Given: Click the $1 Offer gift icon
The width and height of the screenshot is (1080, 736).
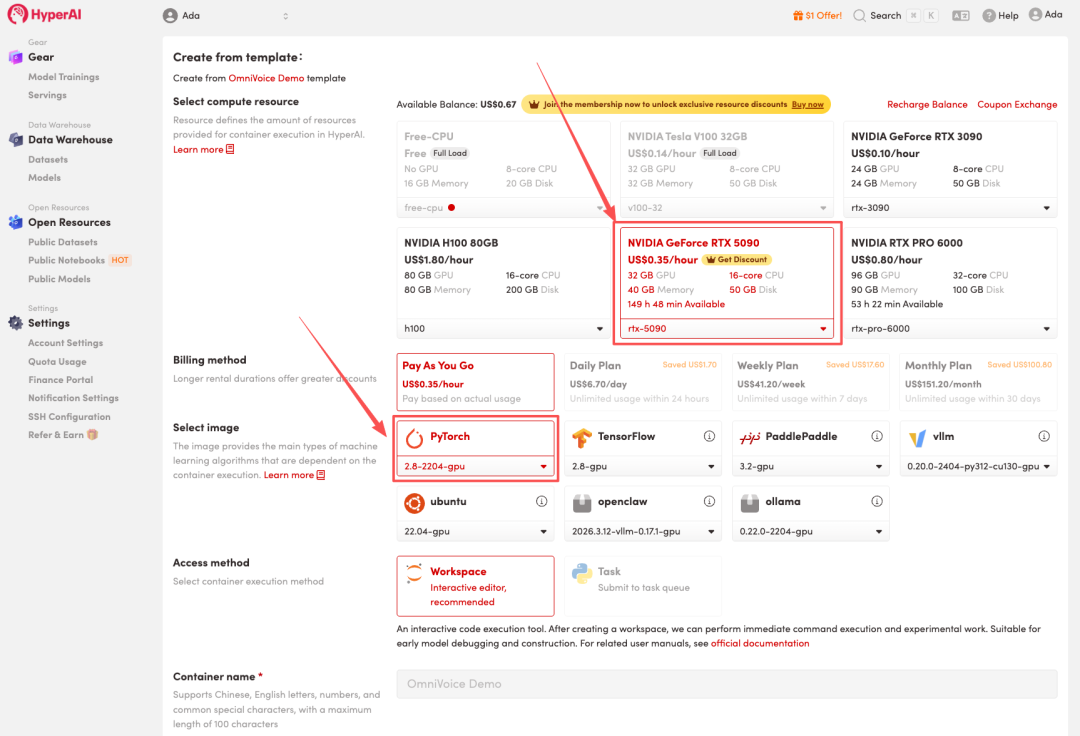Looking at the screenshot, I should pyautogui.click(x=798, y=15).
